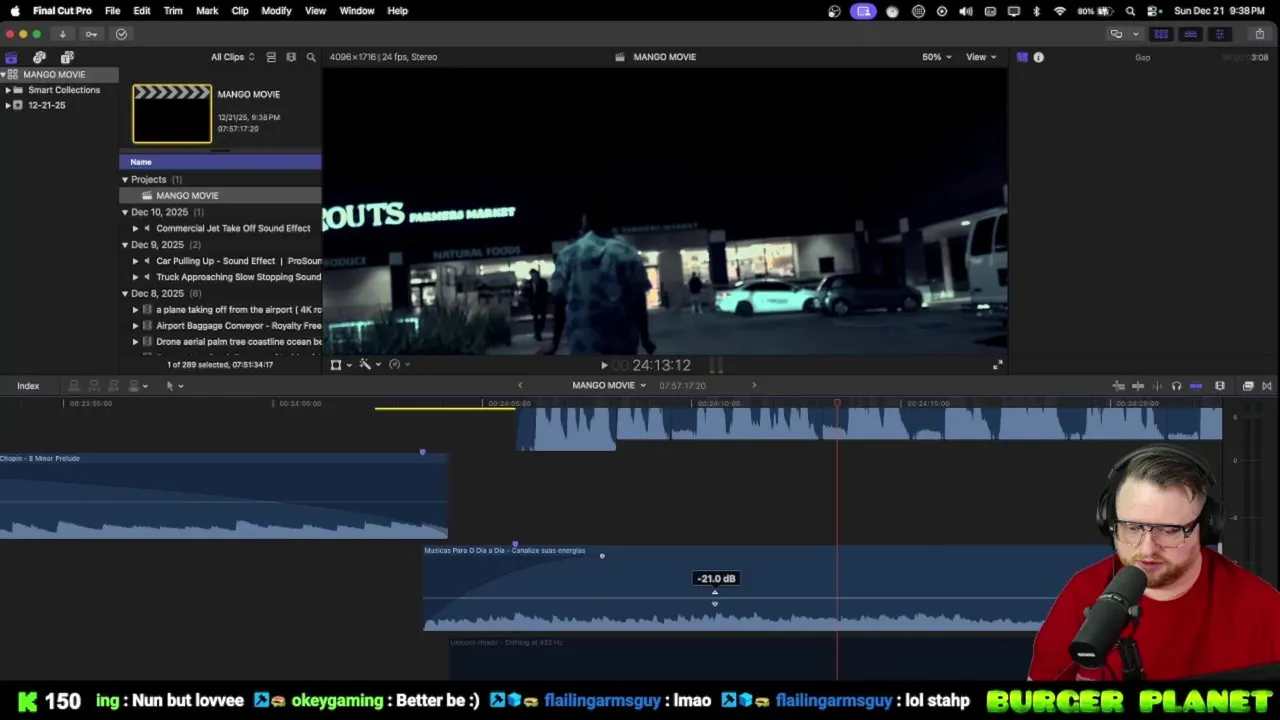Open the workspace layout chevron dropdown
Screen dimensions: 1280x720
pyautogui.click(x=1135, y=34)
